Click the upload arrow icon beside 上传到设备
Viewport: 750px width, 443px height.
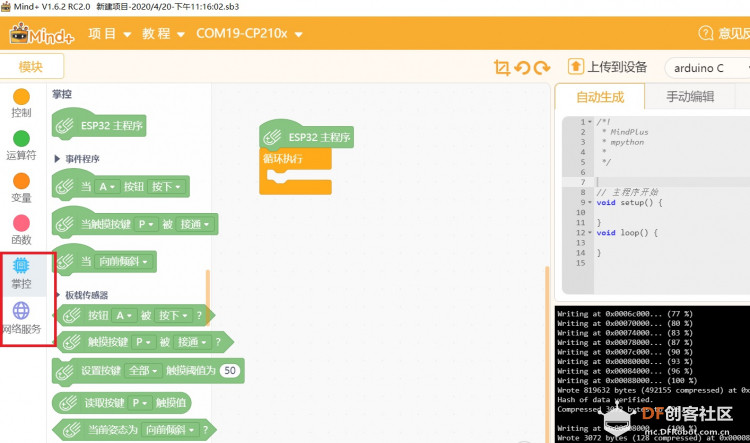pyautogui.click(x=575, y=66)
